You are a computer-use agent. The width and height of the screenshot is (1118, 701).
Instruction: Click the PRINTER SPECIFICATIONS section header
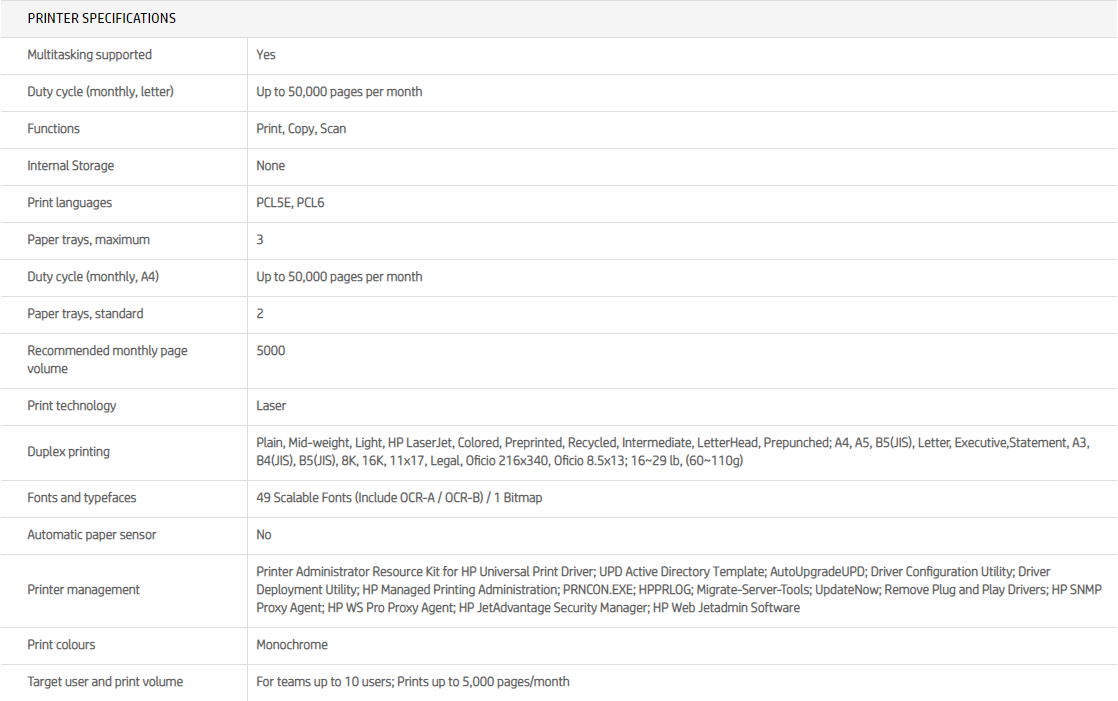tap(101, 18)
